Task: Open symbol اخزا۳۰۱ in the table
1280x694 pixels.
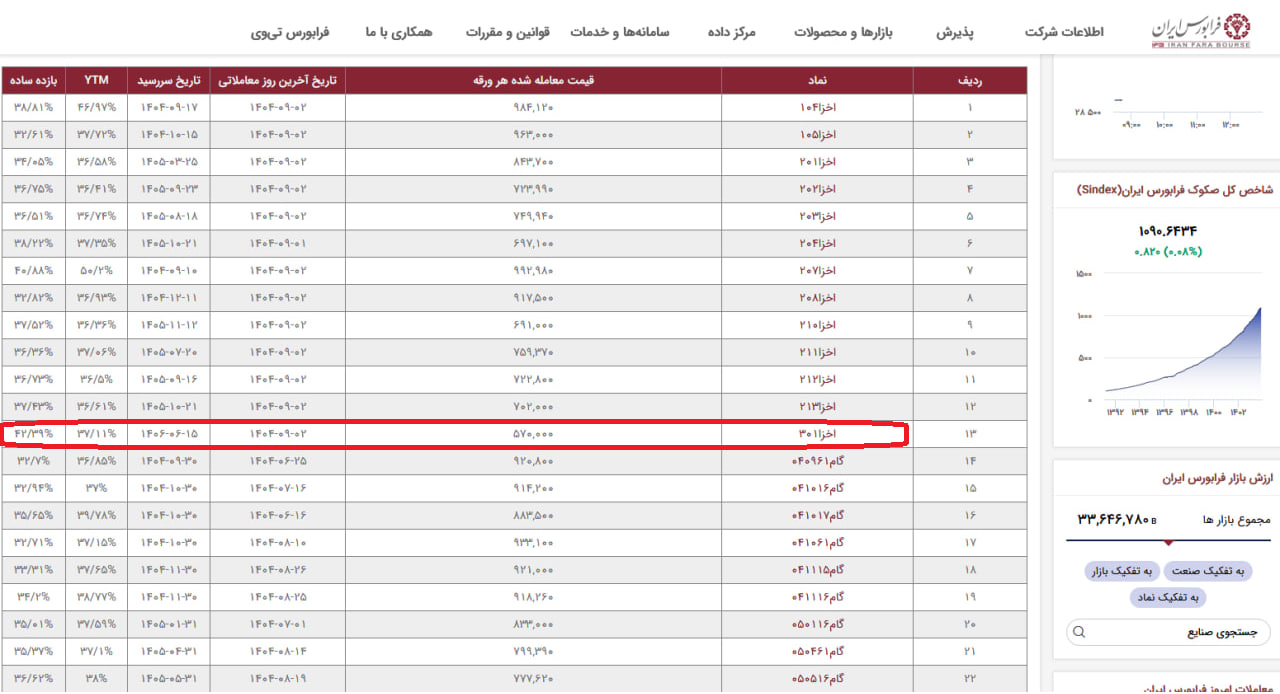Action: (x=816, y=434)
